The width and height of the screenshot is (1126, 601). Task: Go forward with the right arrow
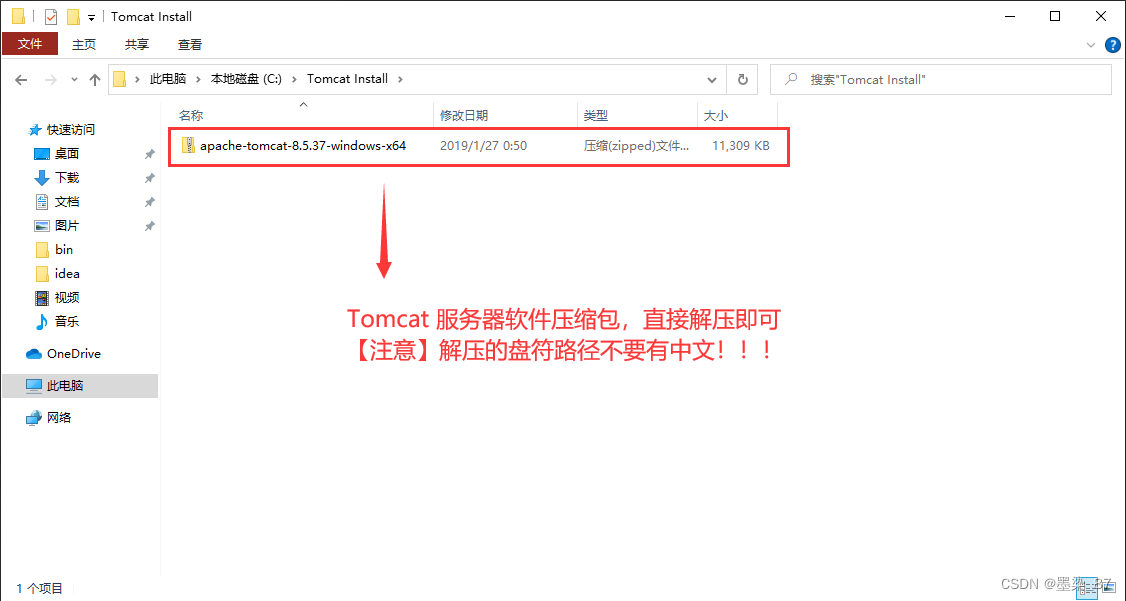point(50,80)
